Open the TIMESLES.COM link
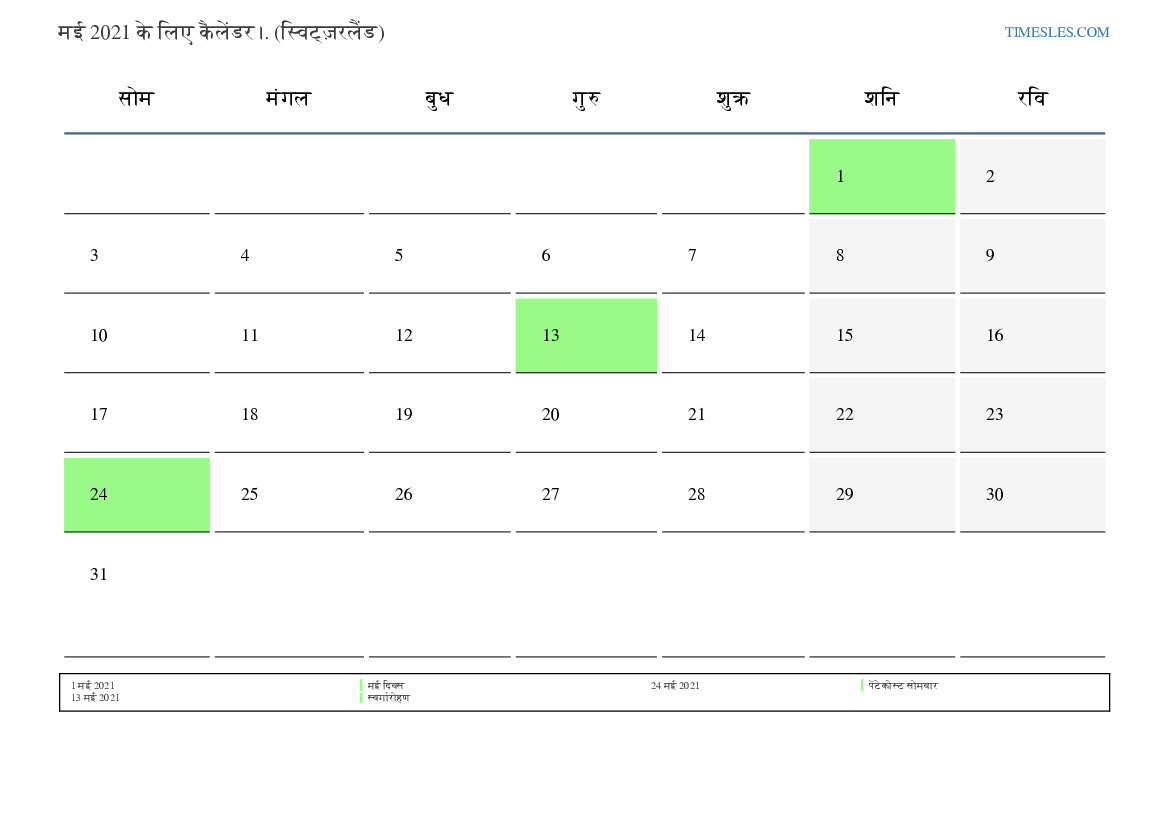This screenshot has height=827, width=1169. [1056, 32]
